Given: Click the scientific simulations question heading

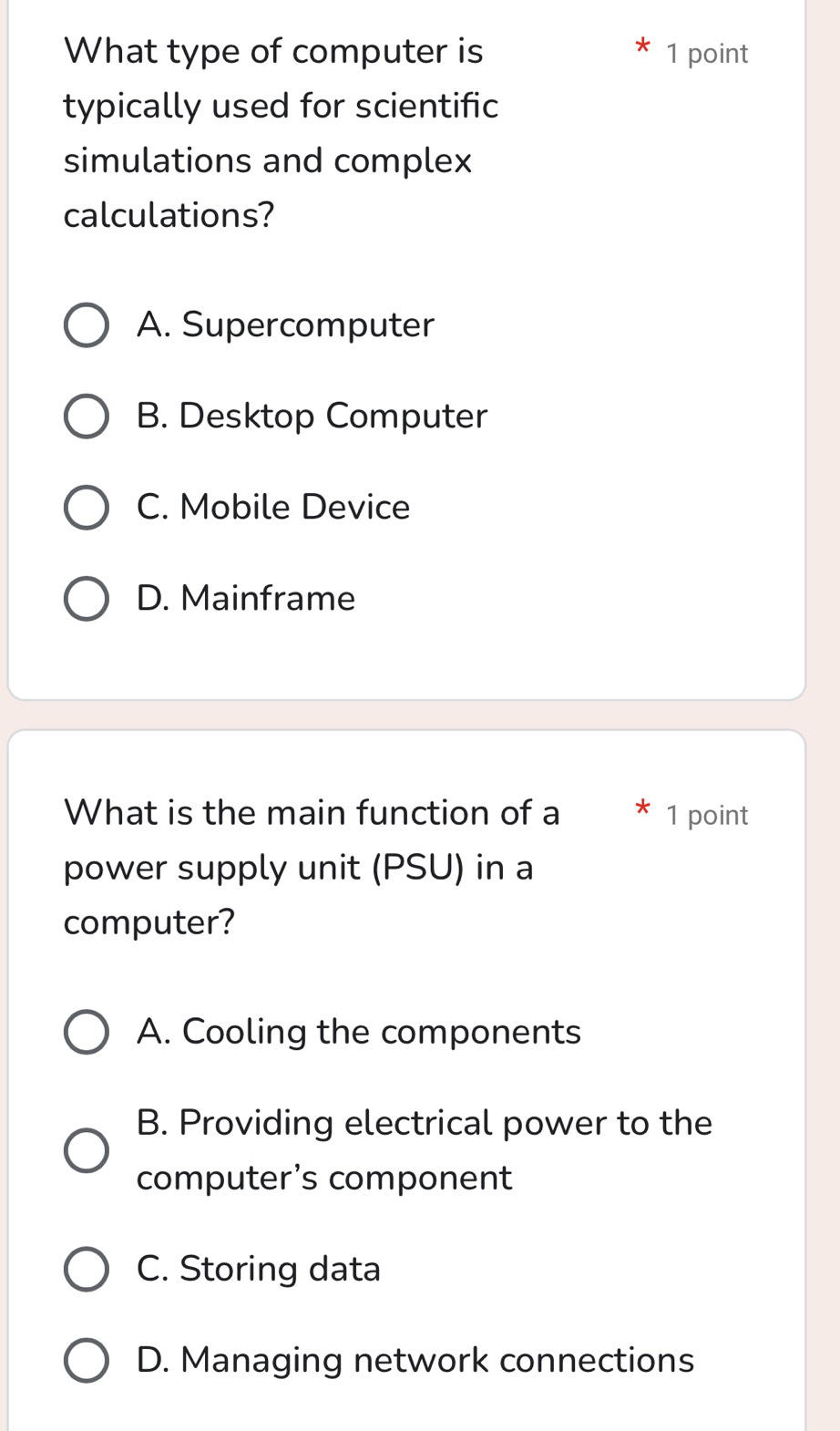Looking at the screenshot, I should point(281,133).
